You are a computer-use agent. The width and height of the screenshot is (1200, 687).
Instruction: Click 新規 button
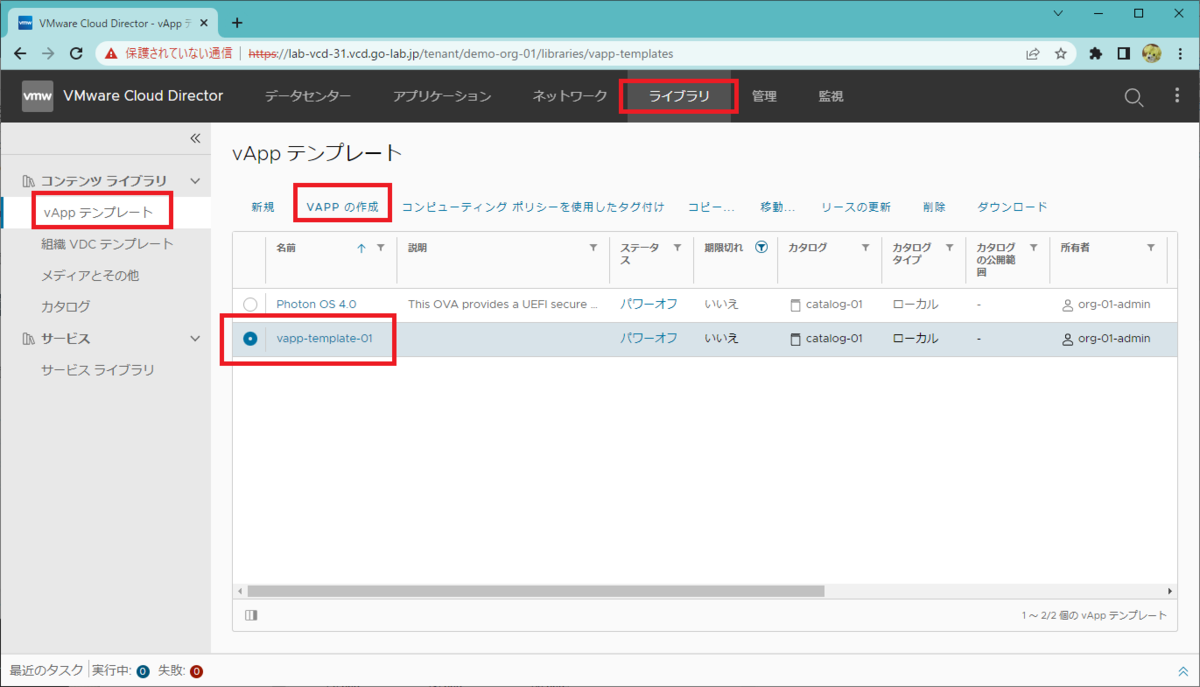coord(263,207)
